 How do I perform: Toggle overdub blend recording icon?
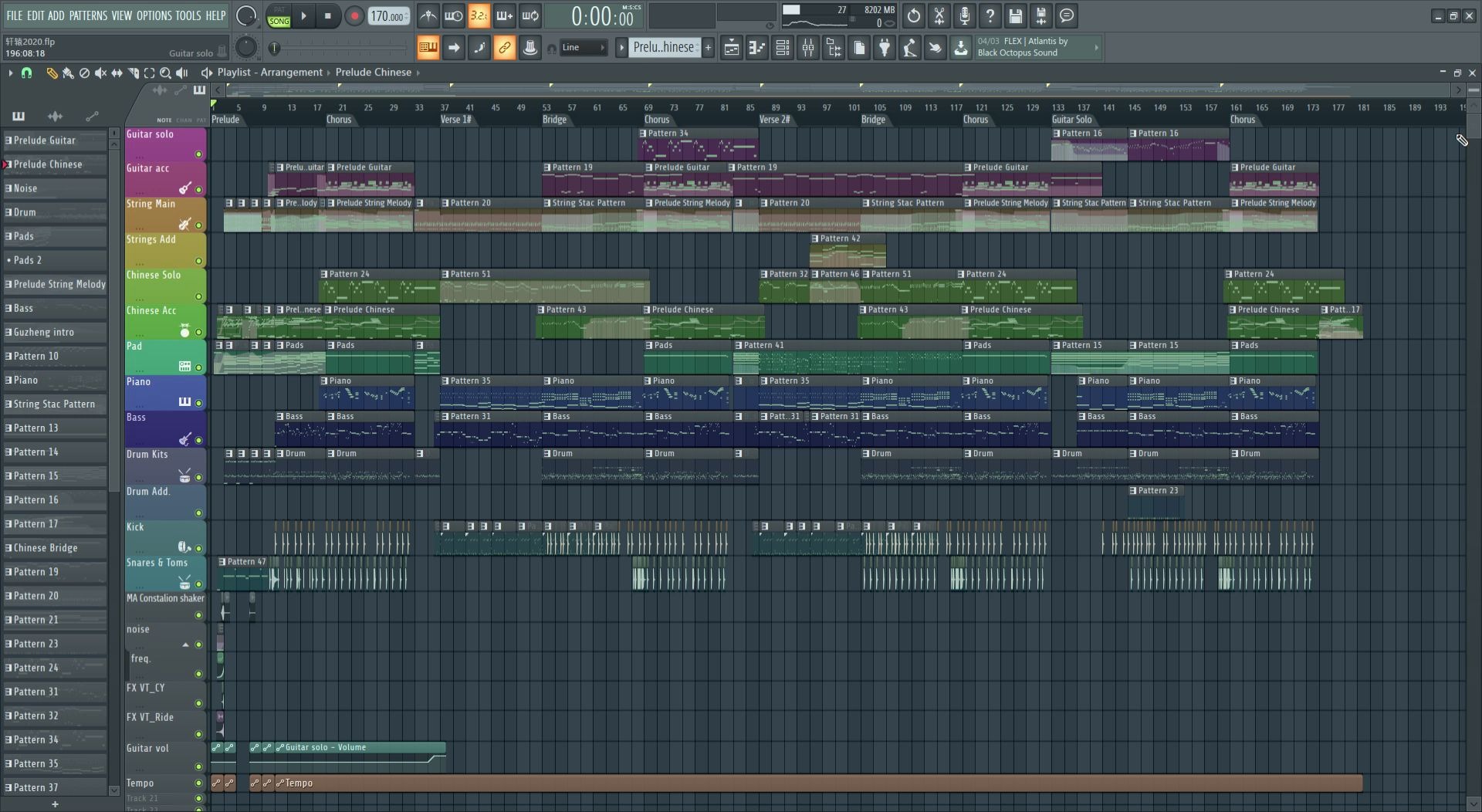pyautogui.click(x=504, y=16)
